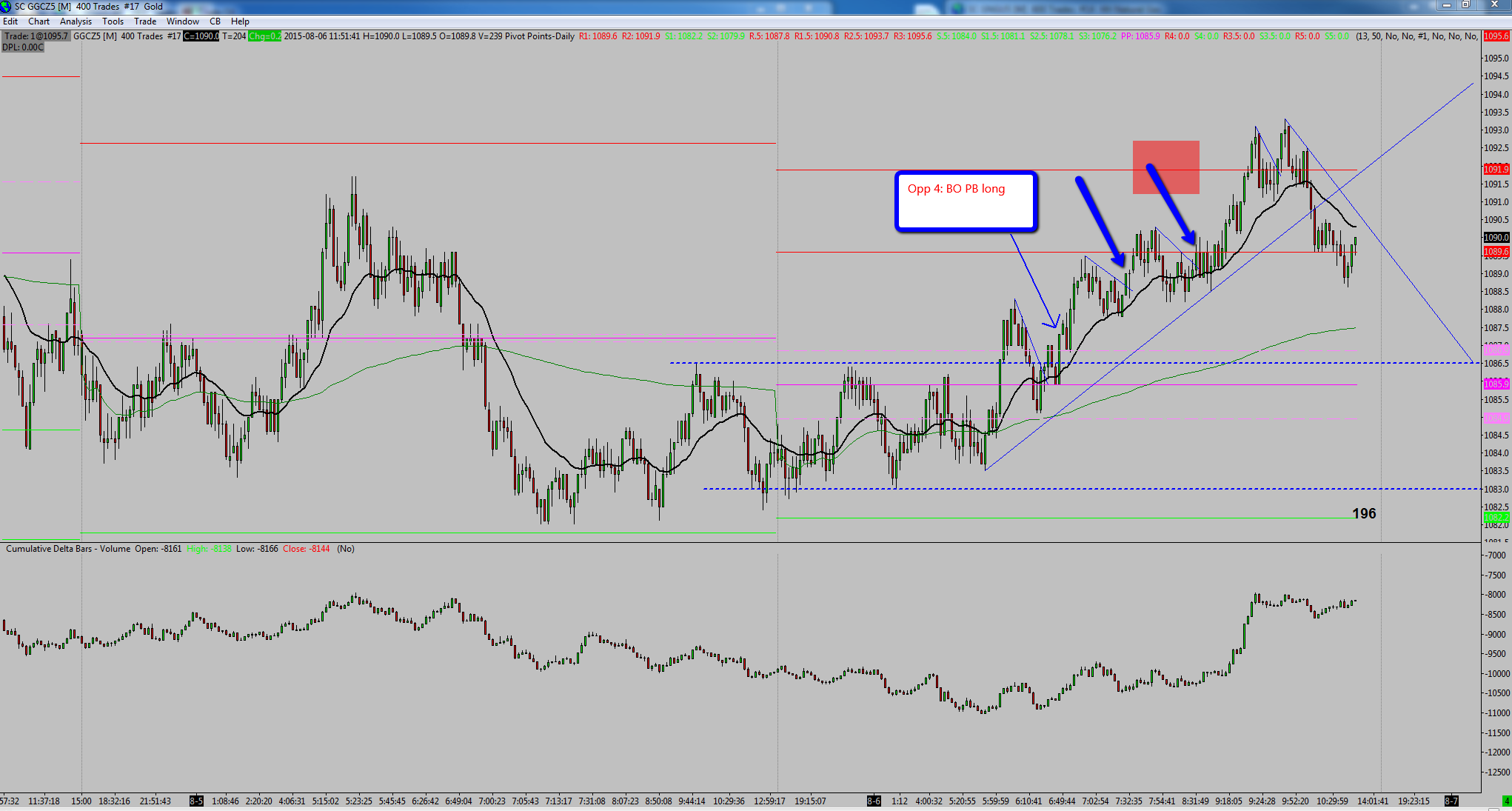Click the 'Low: -8166' delta value
The height and width of the screenshot is (811, 1512).
[x=257, y=549]
